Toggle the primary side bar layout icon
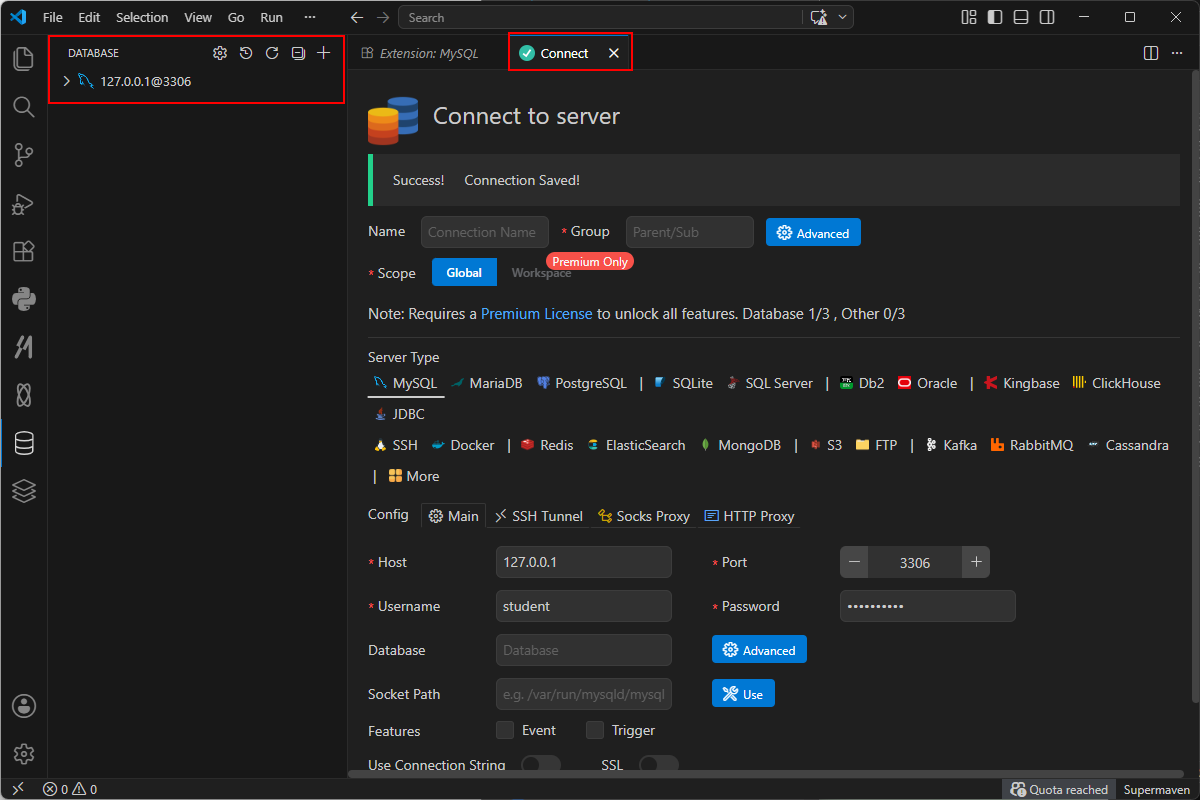The height and width of the screenshot is (800, 1200). tap(995, 17)
